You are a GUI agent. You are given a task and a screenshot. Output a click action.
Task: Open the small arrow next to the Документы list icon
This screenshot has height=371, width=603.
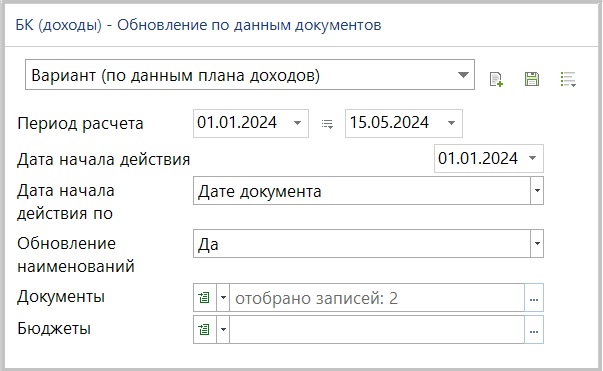[x=223, y=298]
